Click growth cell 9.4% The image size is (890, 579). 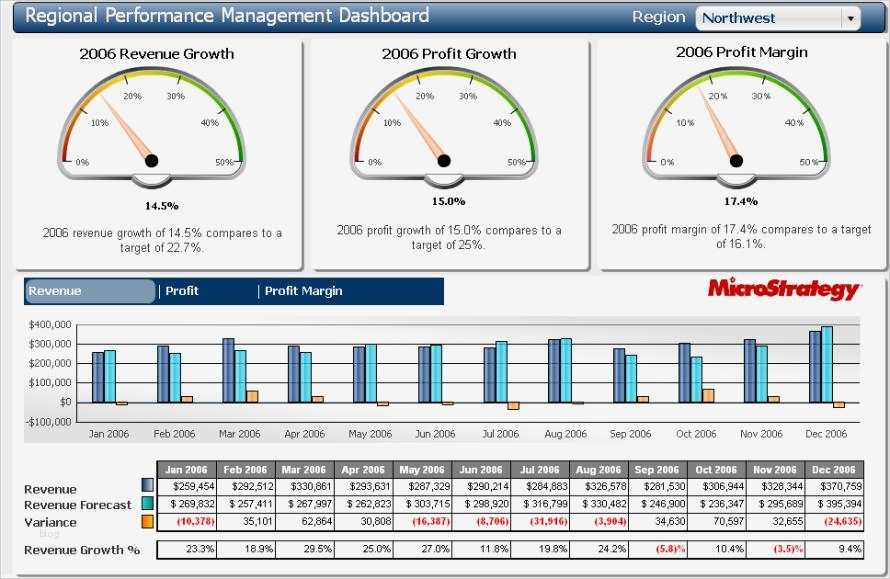[834, 549]
